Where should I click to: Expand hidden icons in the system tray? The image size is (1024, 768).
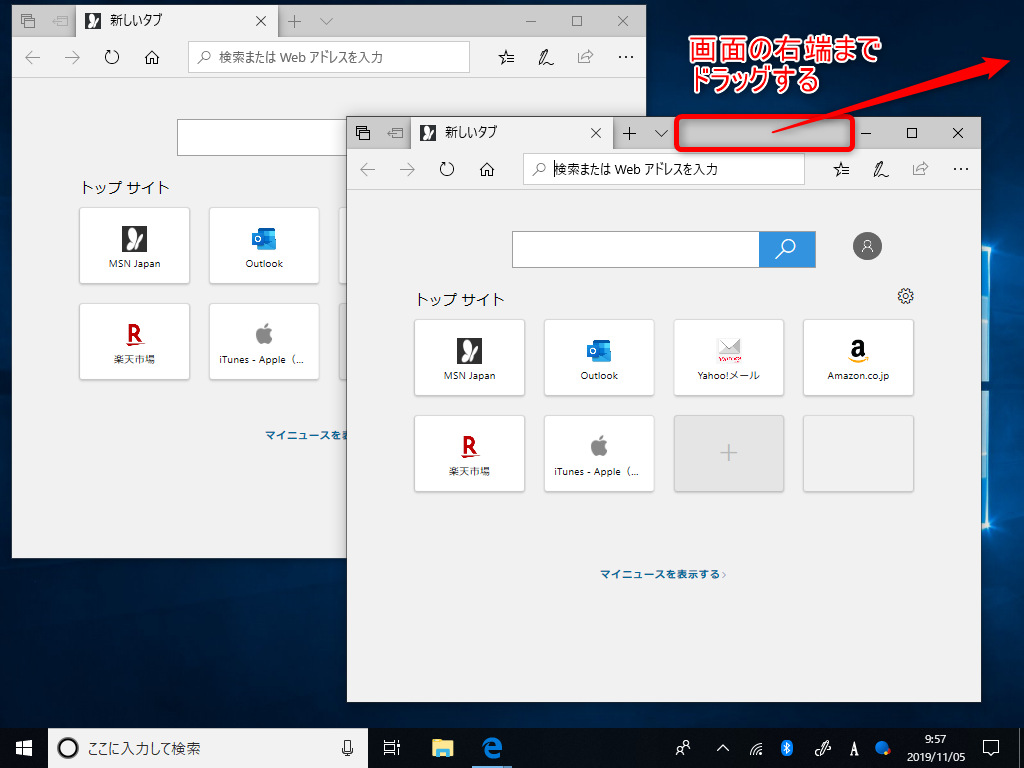click(x=722, y=748)
